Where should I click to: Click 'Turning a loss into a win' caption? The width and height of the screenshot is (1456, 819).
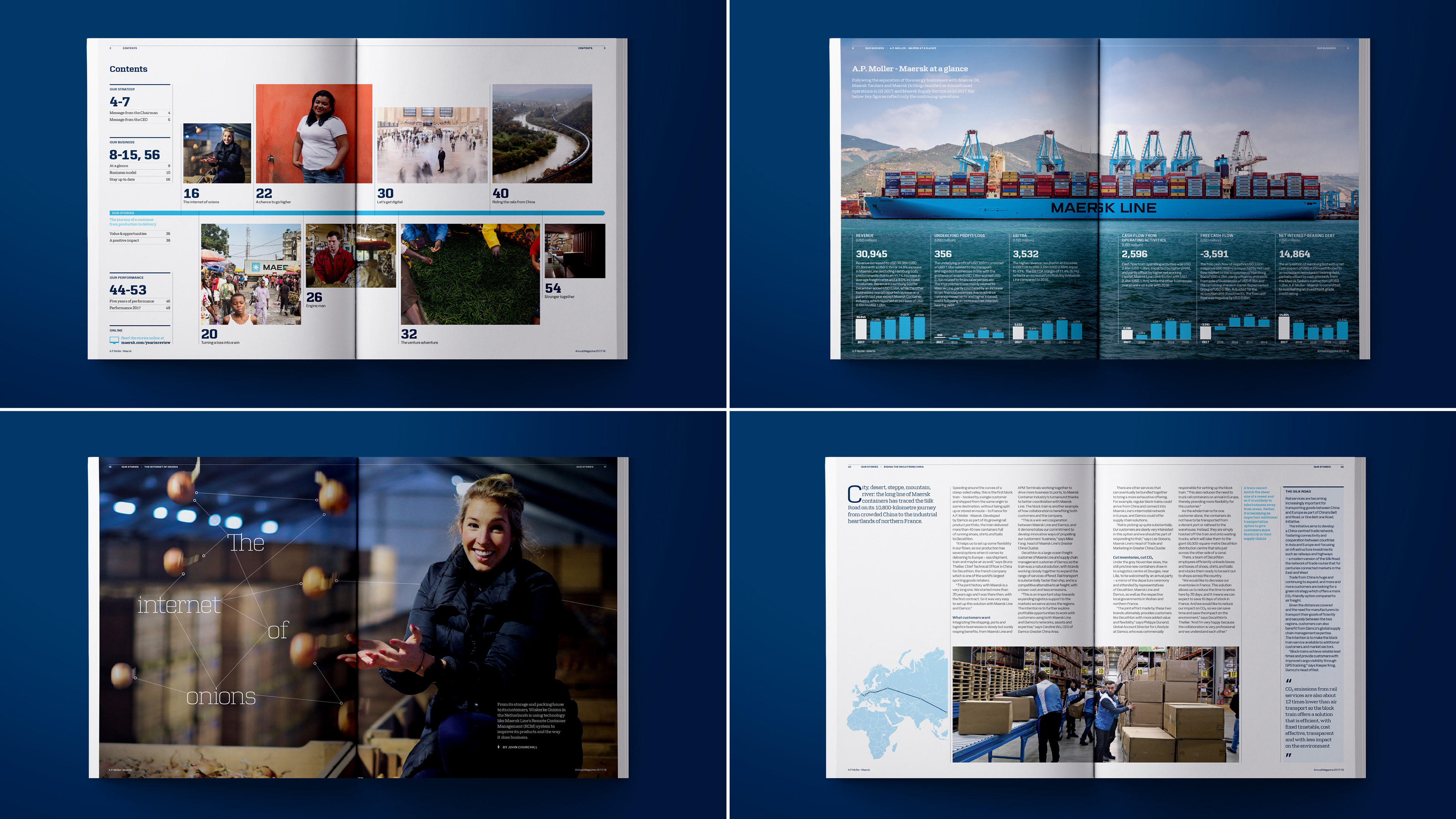click(x=220, y=343)
